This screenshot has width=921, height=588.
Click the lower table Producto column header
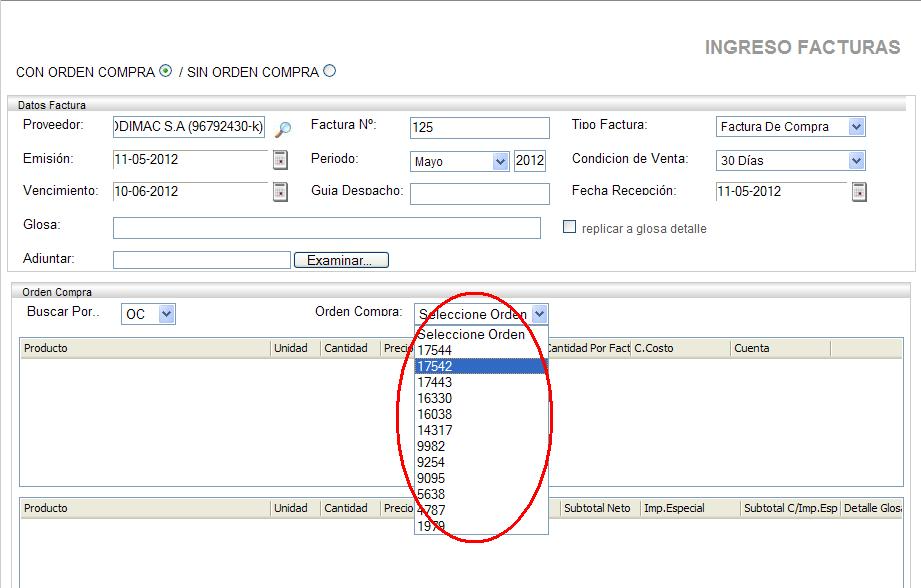coord(145,508)
